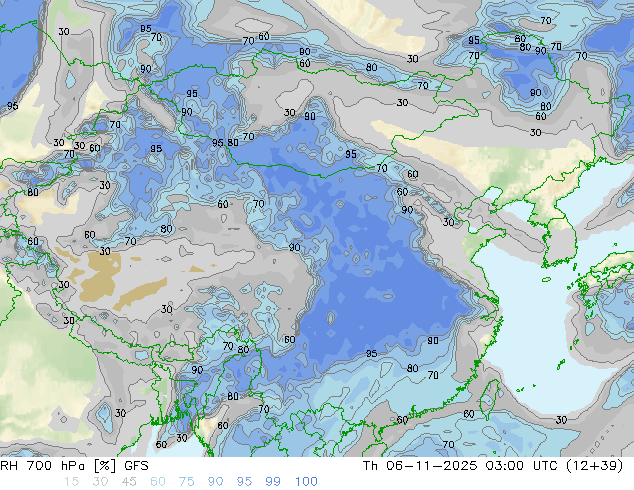Click the 100 value in the color legend
The image size is (634, 490).
[306, 482]
